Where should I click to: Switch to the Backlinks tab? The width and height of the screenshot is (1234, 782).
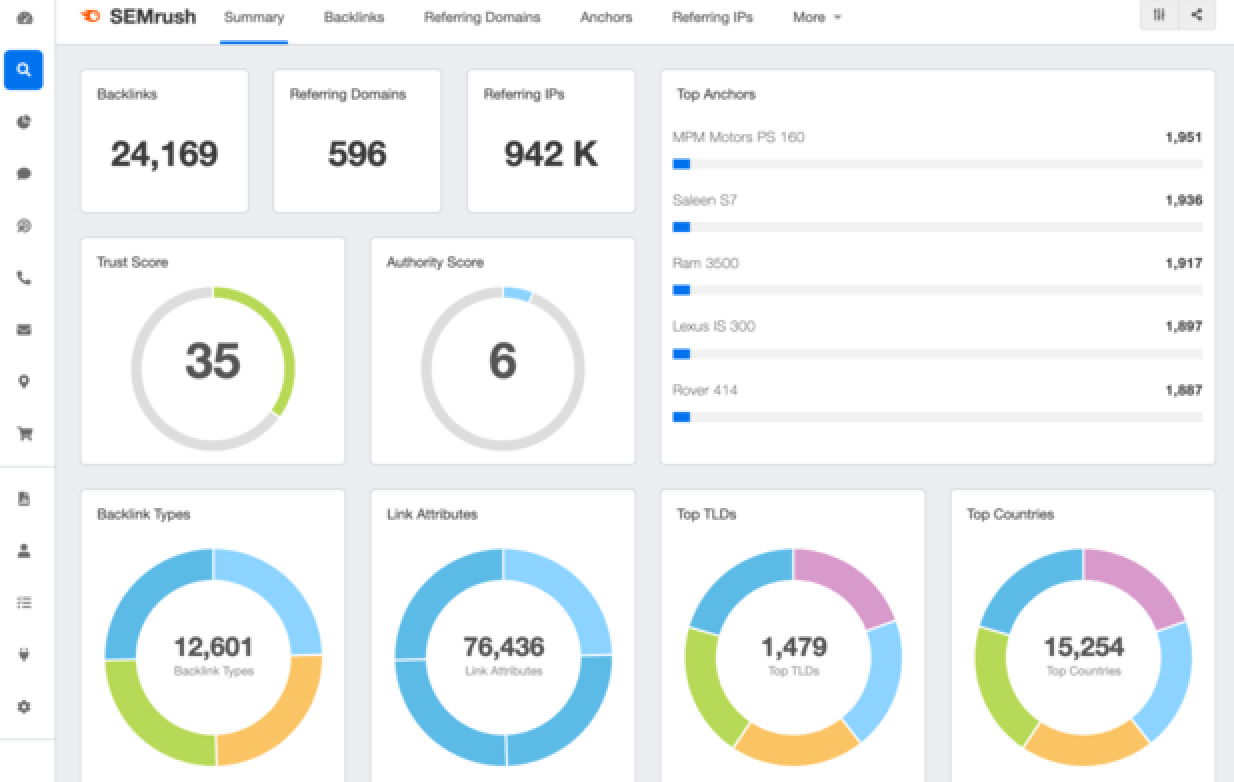pos(353,17)
